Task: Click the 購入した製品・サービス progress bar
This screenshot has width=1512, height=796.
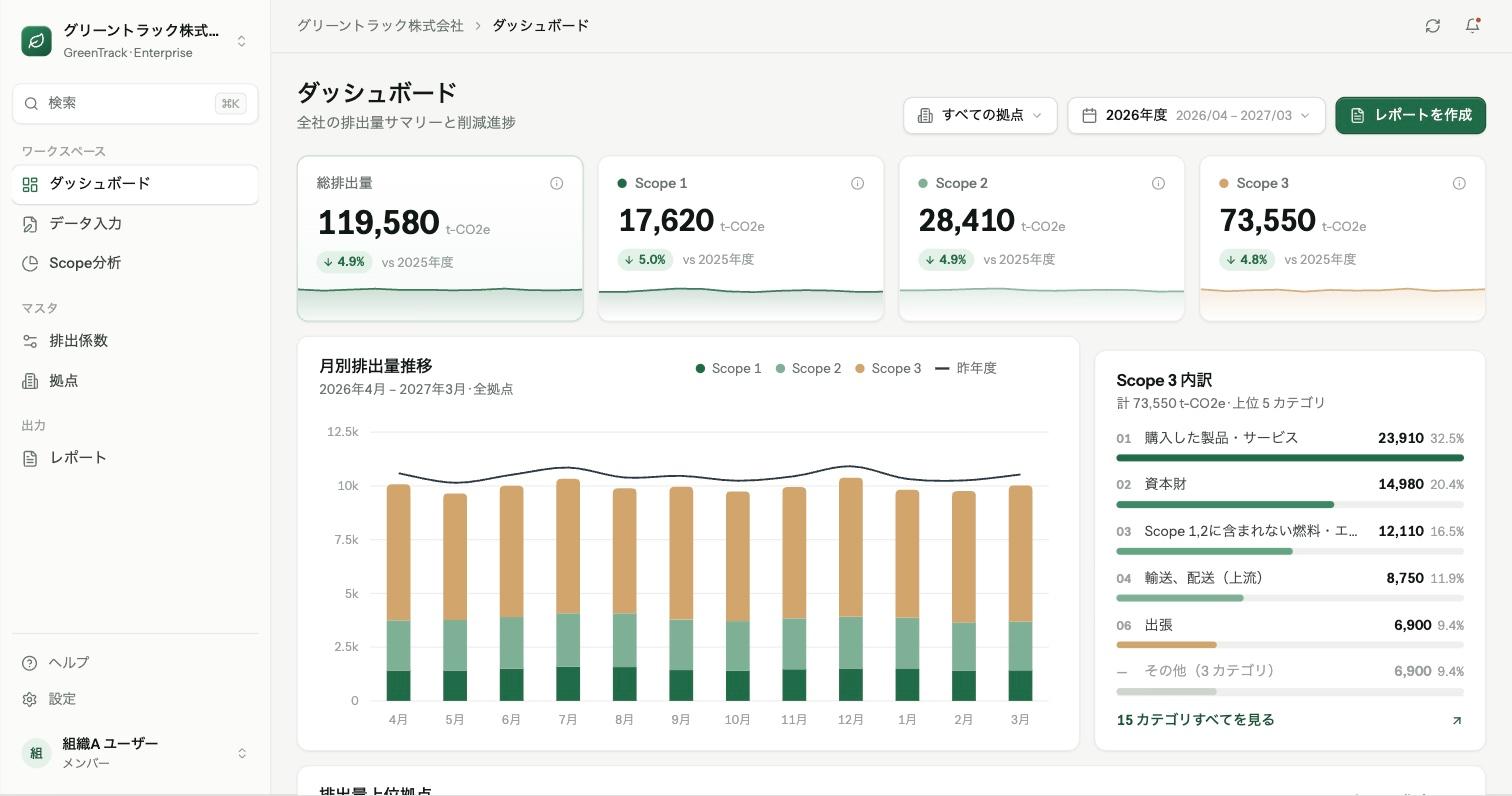Action: [1290, 458]
